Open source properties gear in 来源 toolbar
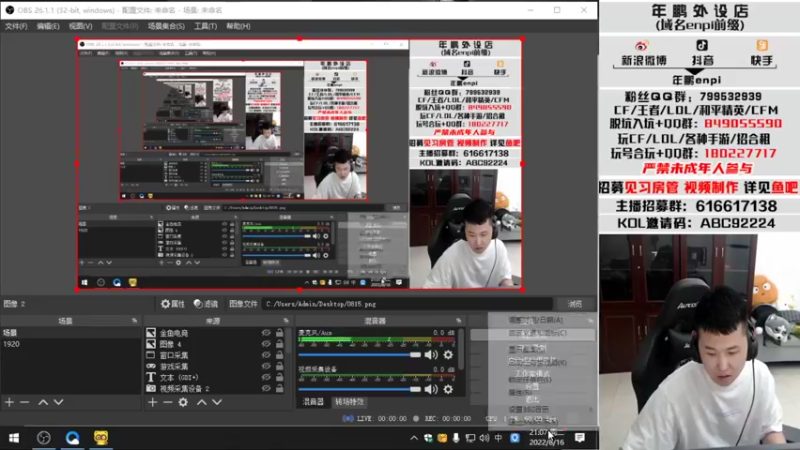 [183, 402]
